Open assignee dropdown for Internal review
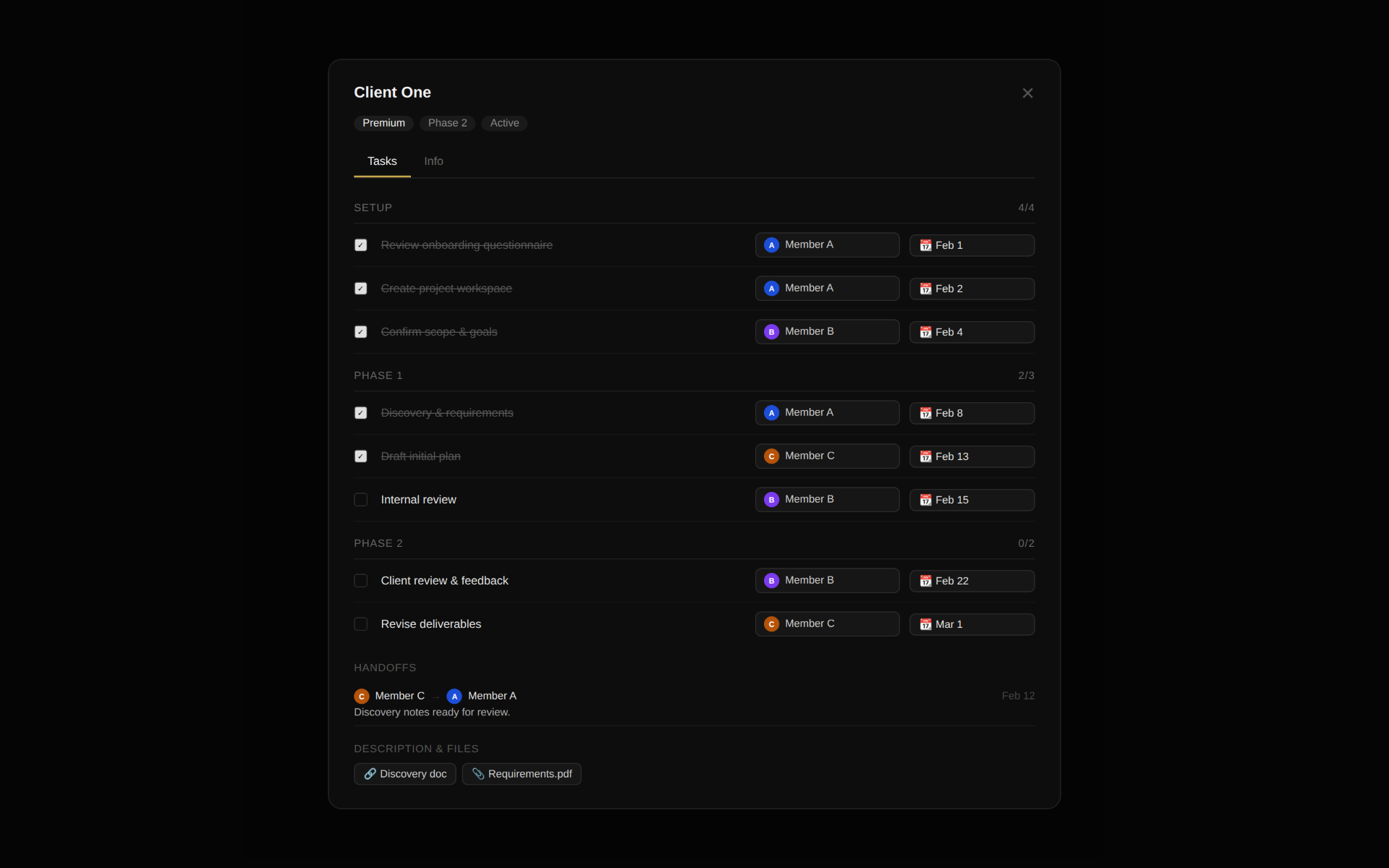The image size is (1389, 868). 827,500
